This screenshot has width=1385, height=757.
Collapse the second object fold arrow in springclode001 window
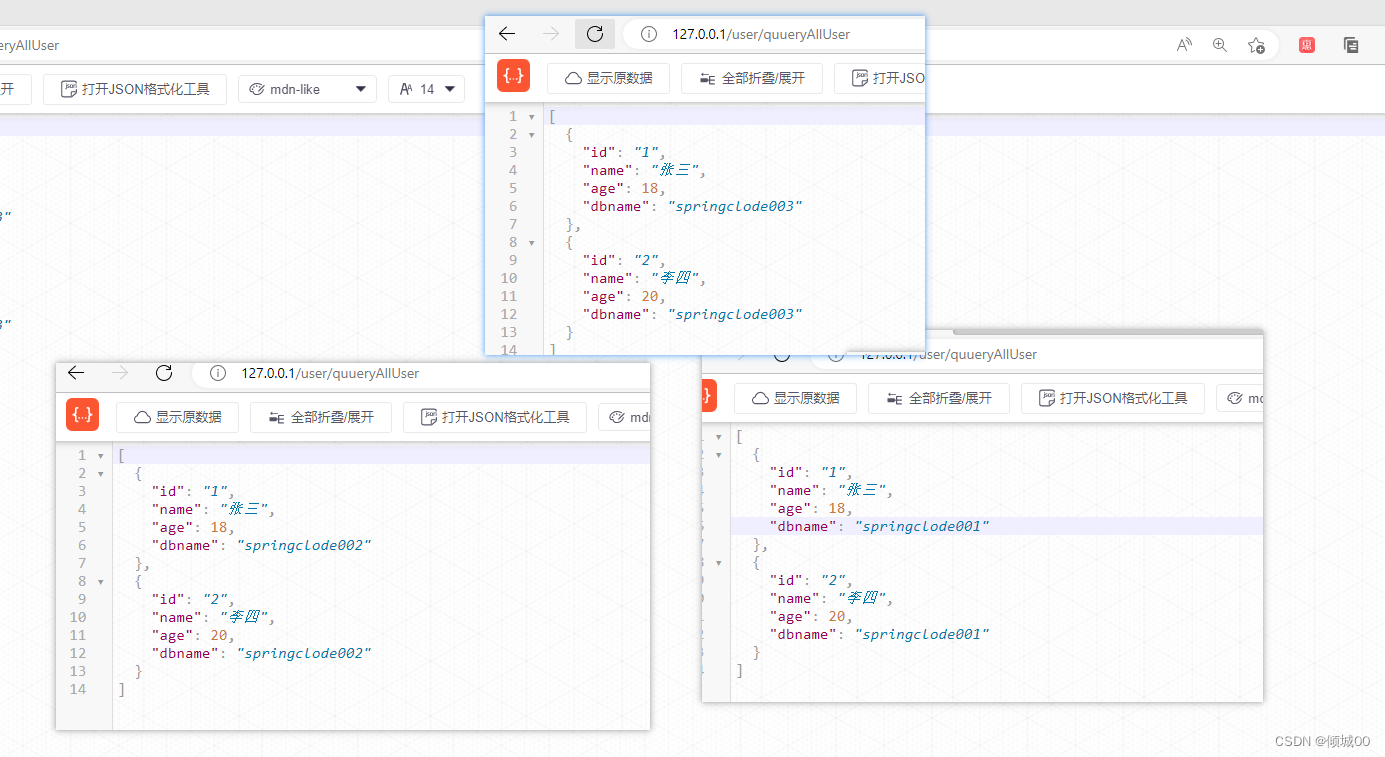(x=719, y=562)
